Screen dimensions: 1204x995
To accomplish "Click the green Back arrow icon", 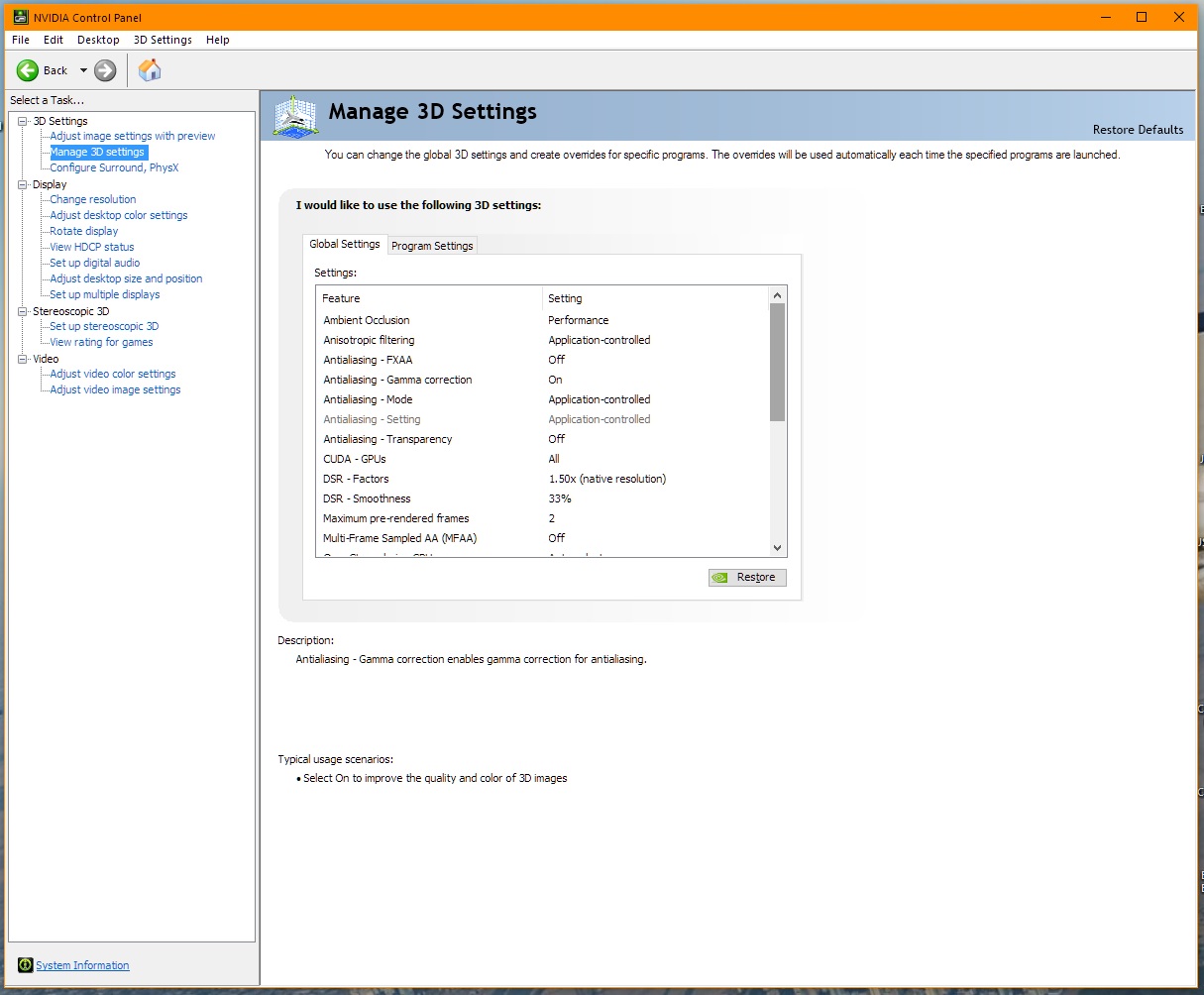I will point(27,70).
